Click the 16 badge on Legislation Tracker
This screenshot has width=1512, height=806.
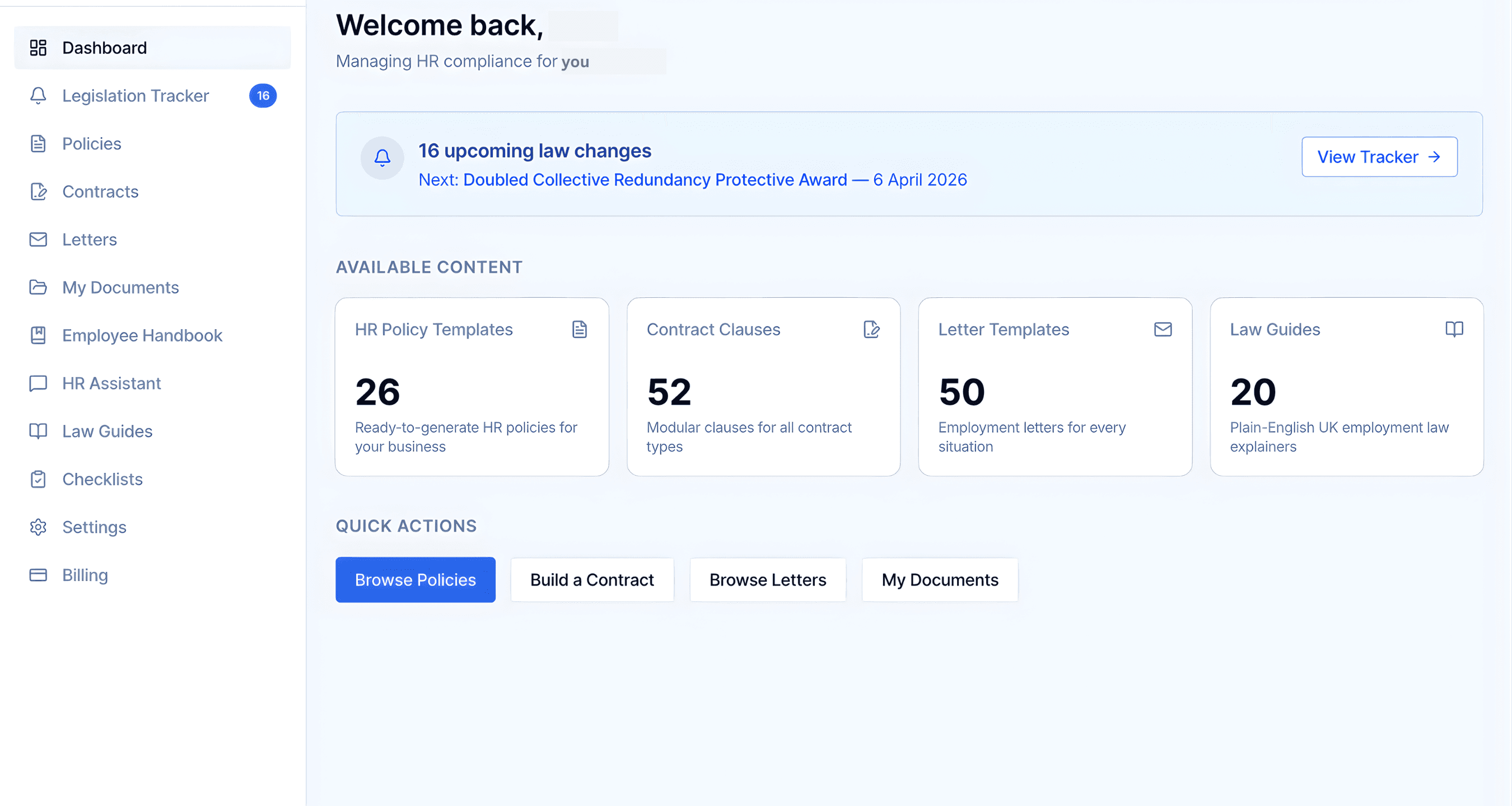pyautogui.click(x=263, y=96)
